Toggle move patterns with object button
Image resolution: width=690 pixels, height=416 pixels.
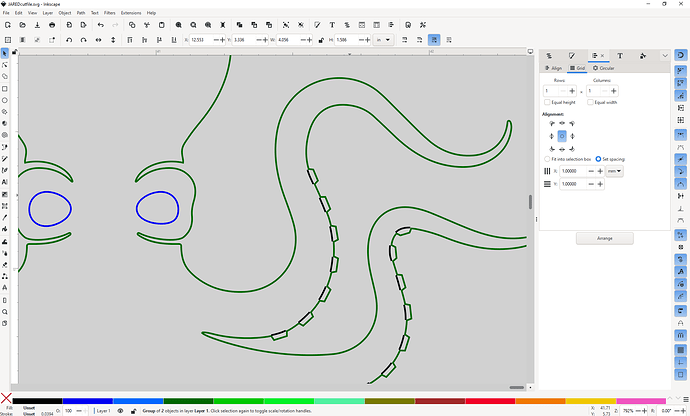[x=449, y=40]
